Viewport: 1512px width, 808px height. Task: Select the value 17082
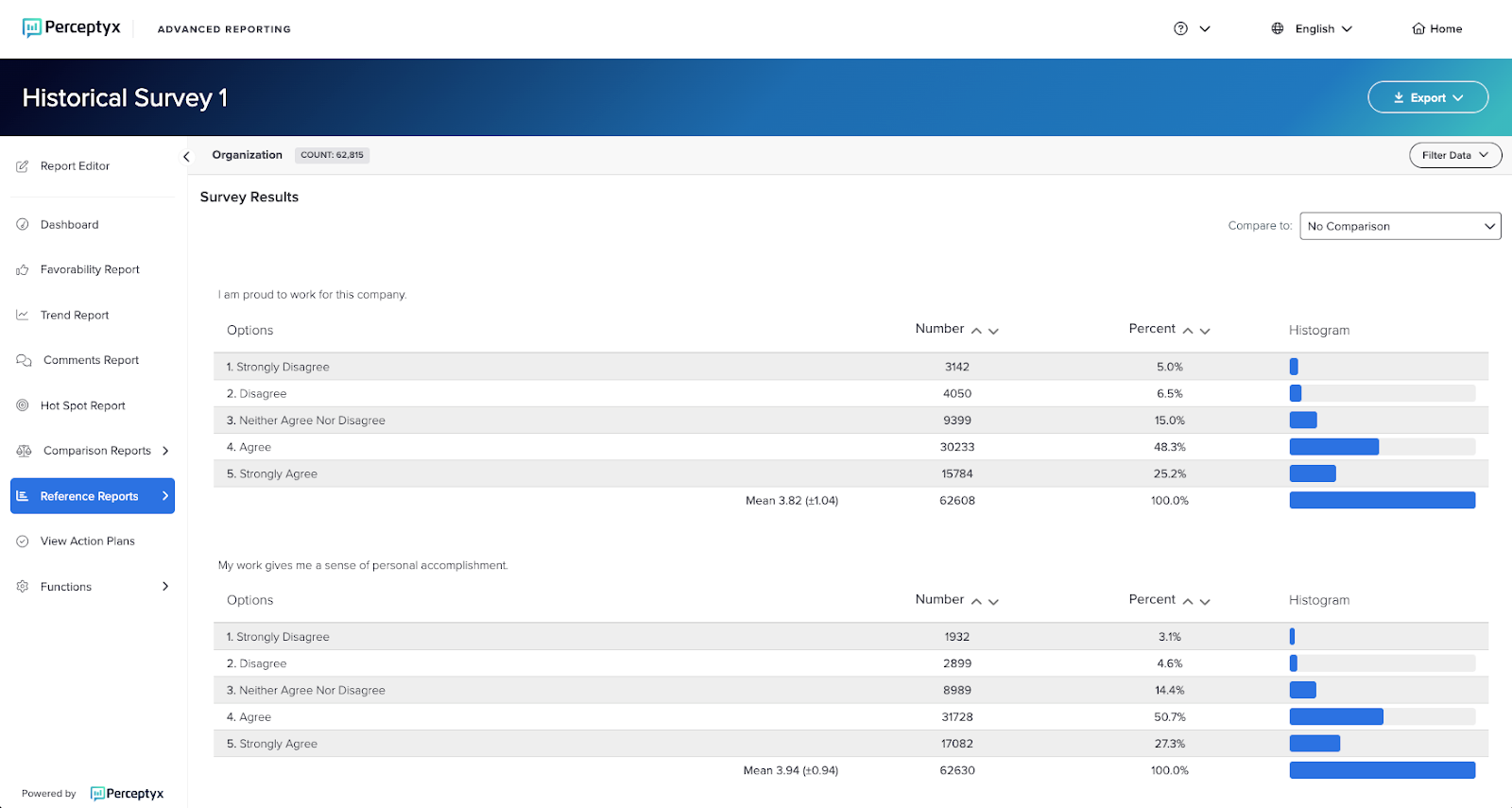pos(957,744)
